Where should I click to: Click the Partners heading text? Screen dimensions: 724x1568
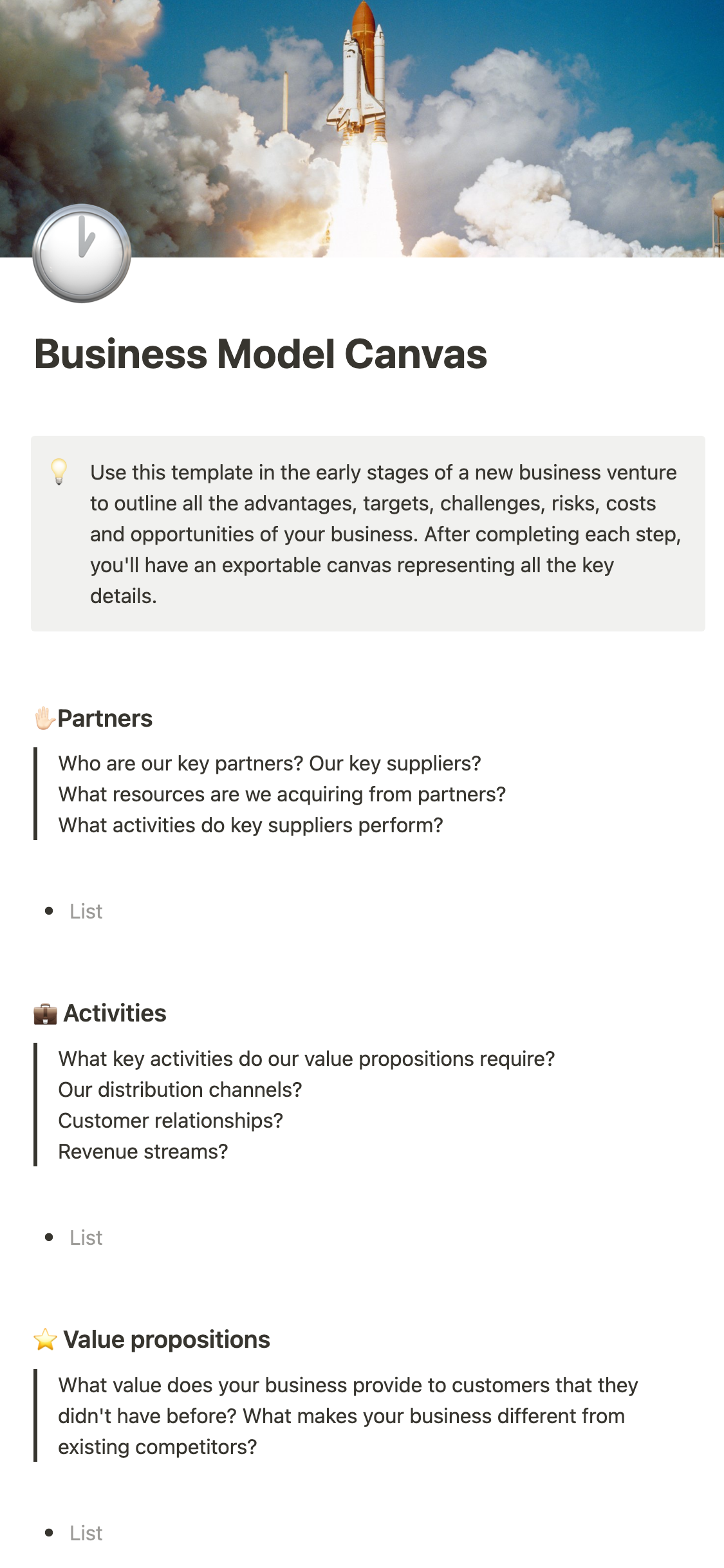tap(105, 718)
